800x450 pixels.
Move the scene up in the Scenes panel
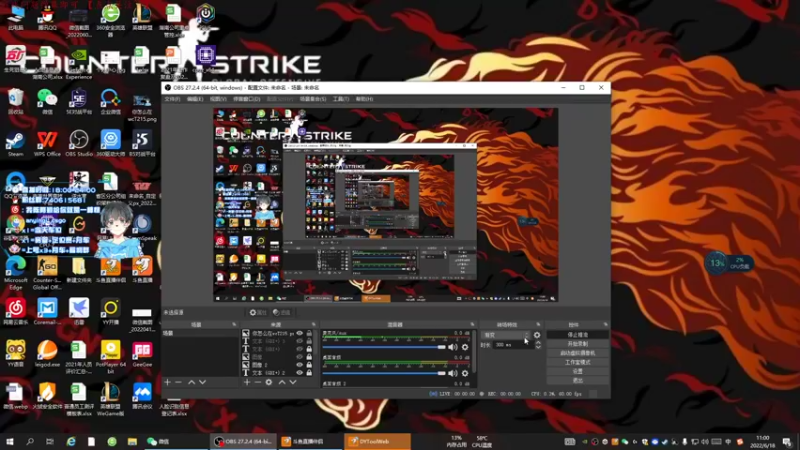point(191,382)
